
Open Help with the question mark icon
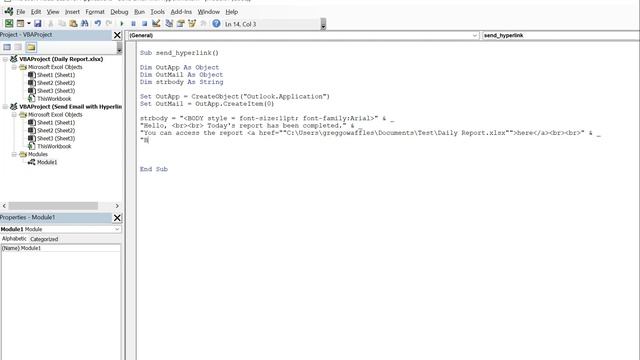(x=216, y=24)
